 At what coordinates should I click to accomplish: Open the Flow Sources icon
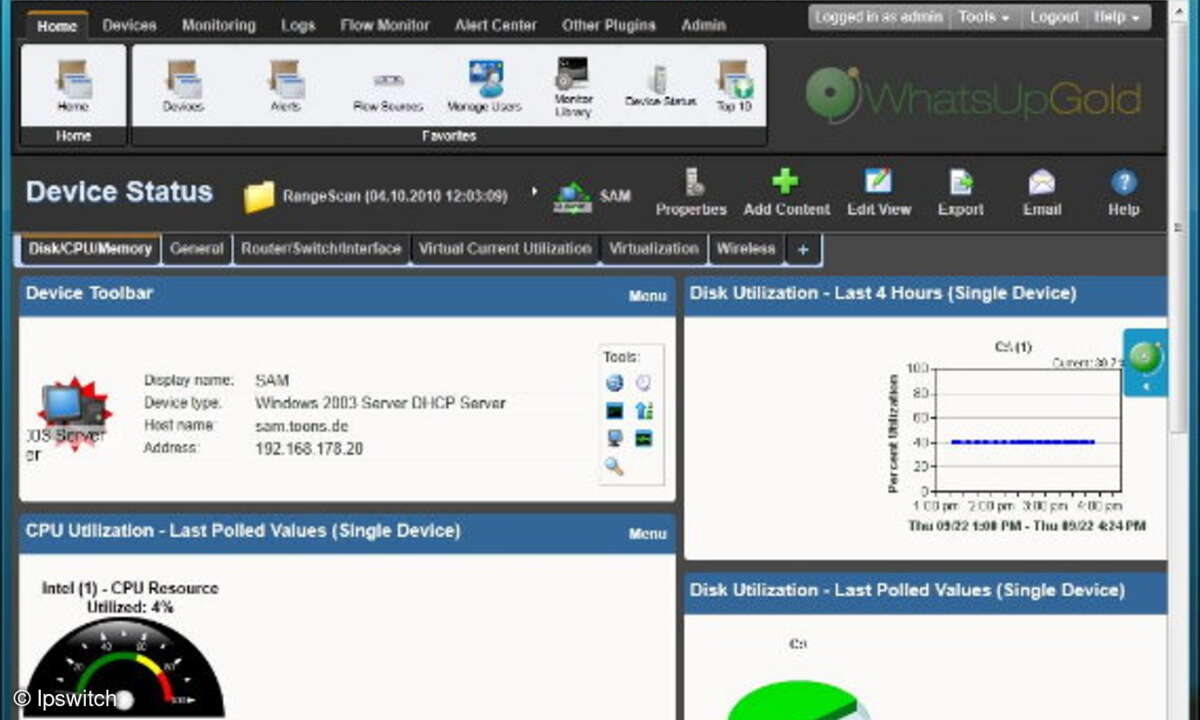388,90
